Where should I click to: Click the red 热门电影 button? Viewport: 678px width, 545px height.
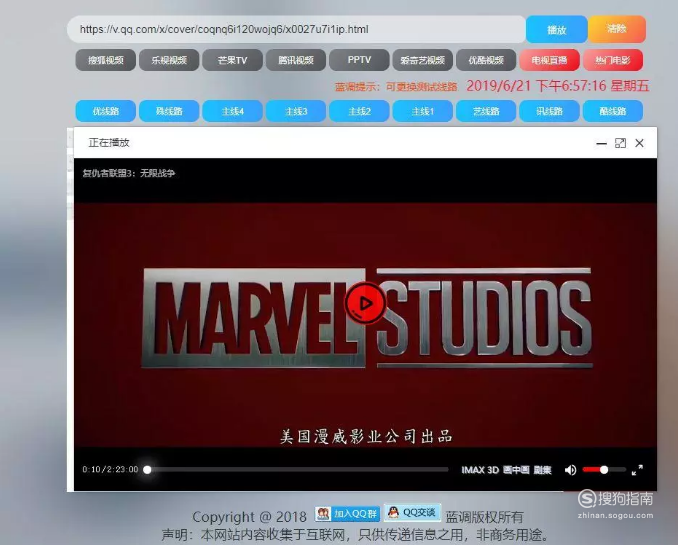point(613,60)
